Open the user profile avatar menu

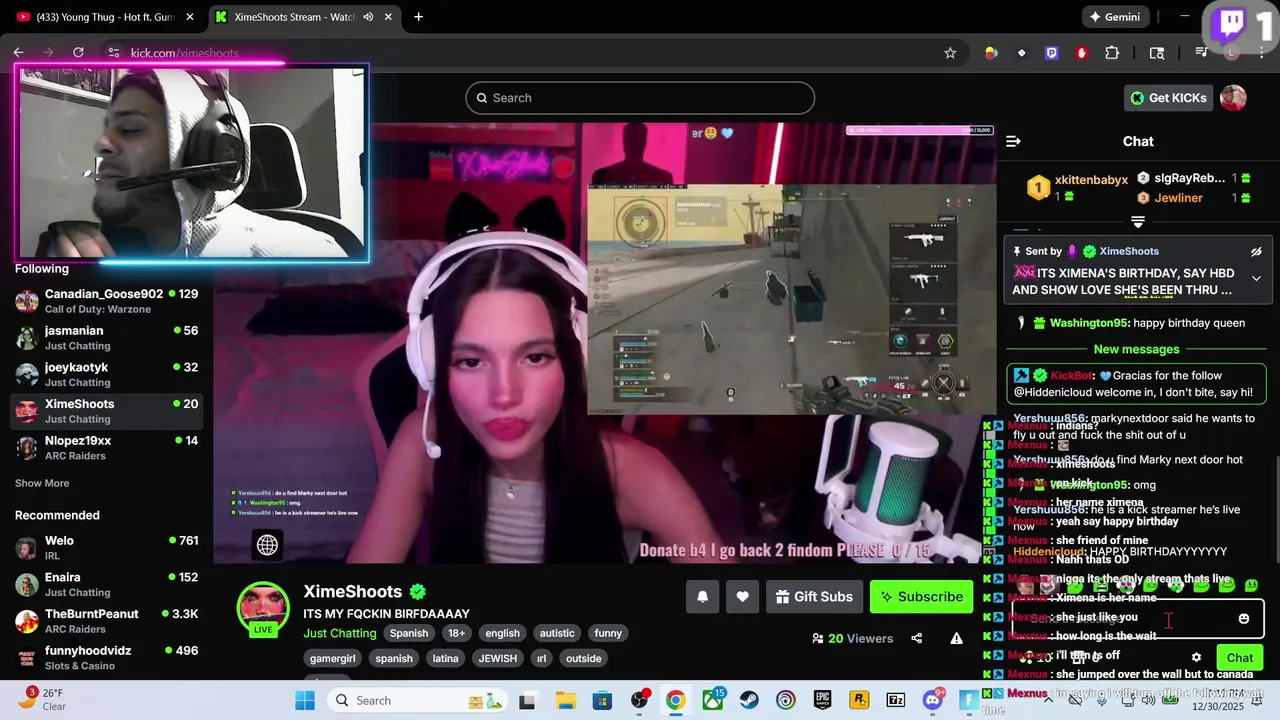click(1233, 98)
